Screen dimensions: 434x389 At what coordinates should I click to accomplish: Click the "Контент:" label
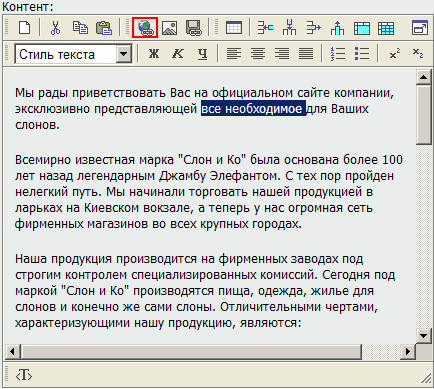tap(28, 7)
